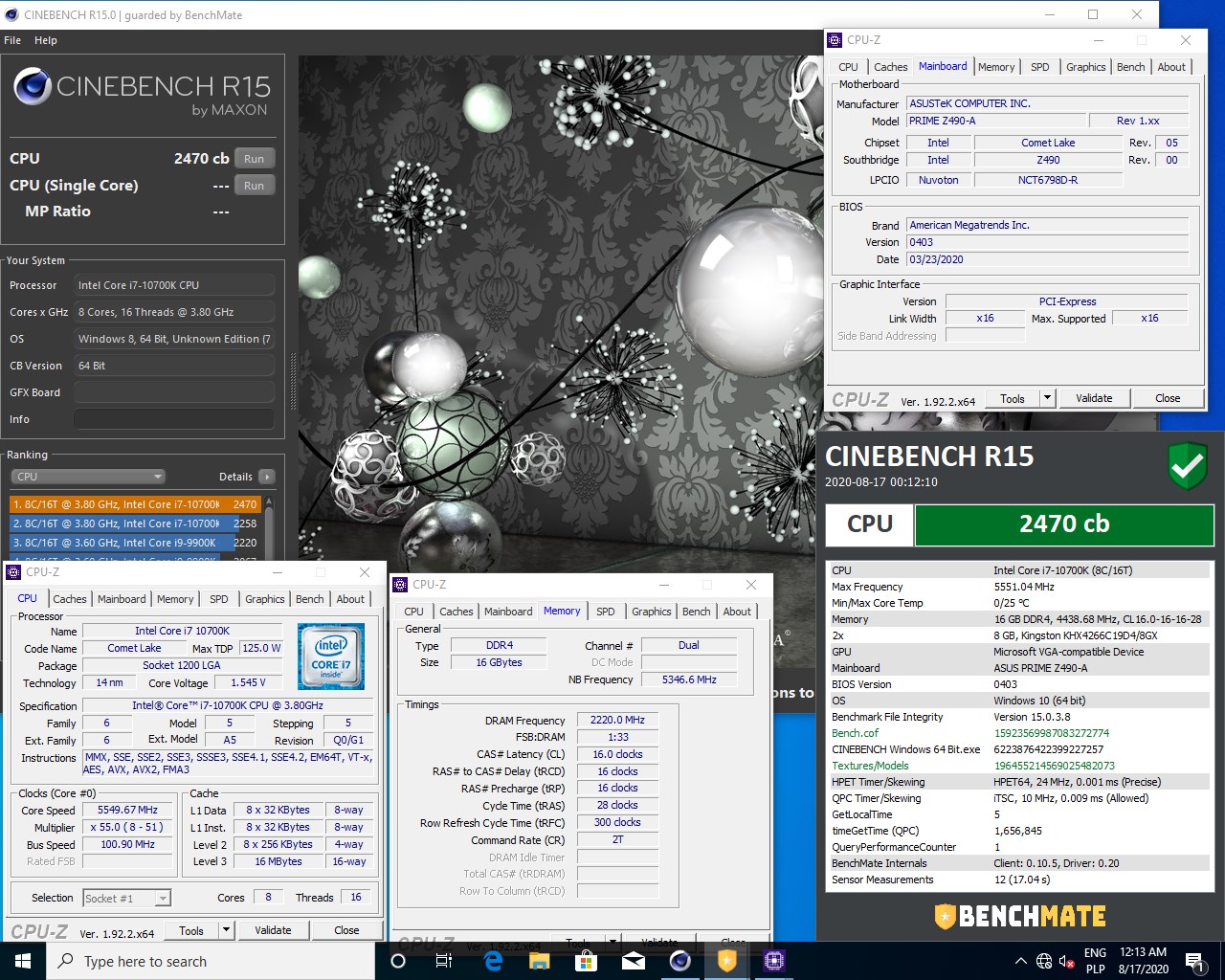This screenshot has width=1225, height=980.
Task: Open the notification center icon
Action: coord(1193,961)
